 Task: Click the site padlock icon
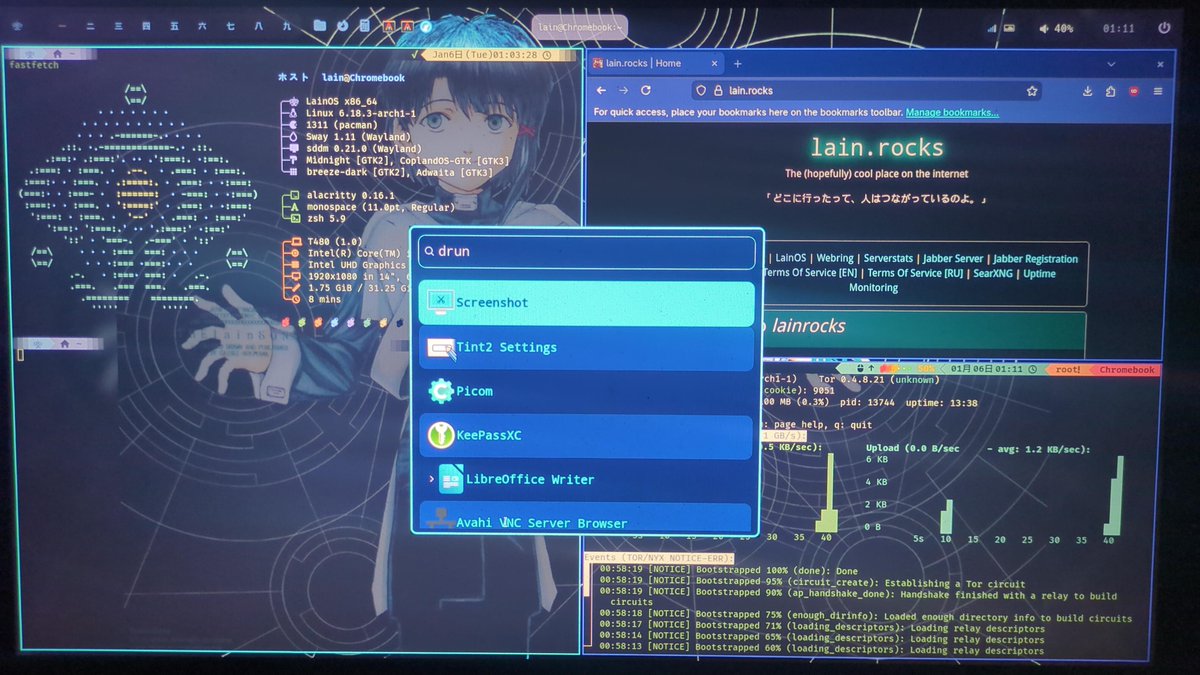click(x=716, y=91)
